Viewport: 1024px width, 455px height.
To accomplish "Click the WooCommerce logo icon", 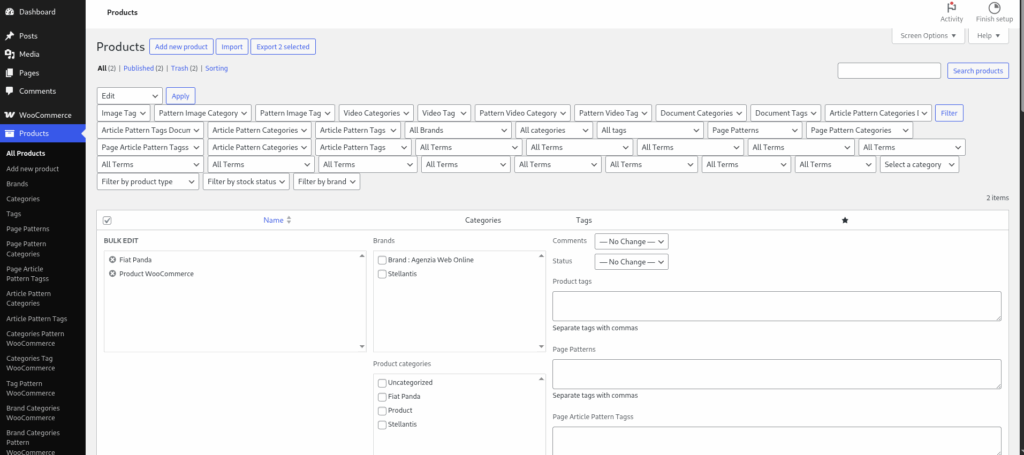I will click(x=10, y=115).
